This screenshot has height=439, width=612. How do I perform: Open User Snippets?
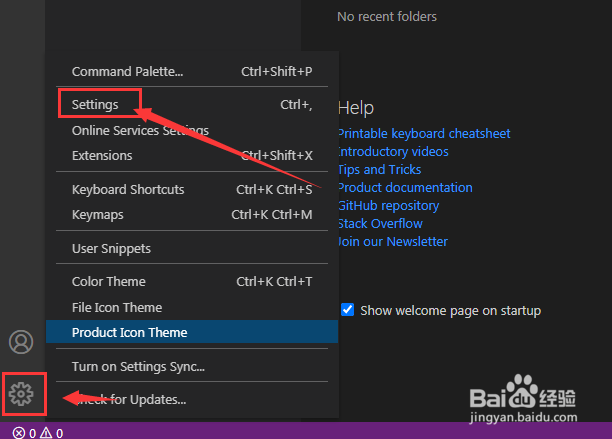111,248
